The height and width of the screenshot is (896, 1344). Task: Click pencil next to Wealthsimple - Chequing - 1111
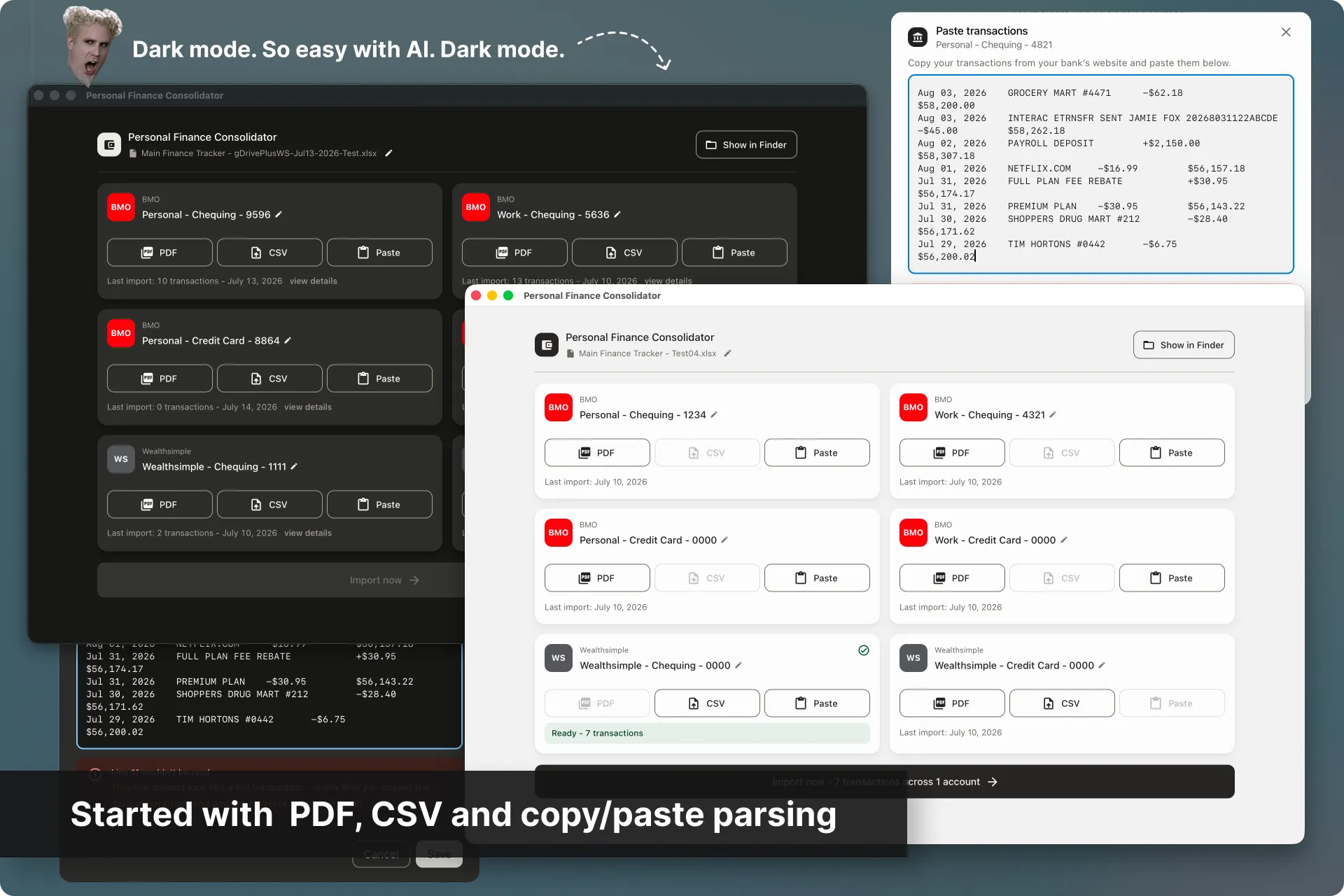click(x=294, y=467)
